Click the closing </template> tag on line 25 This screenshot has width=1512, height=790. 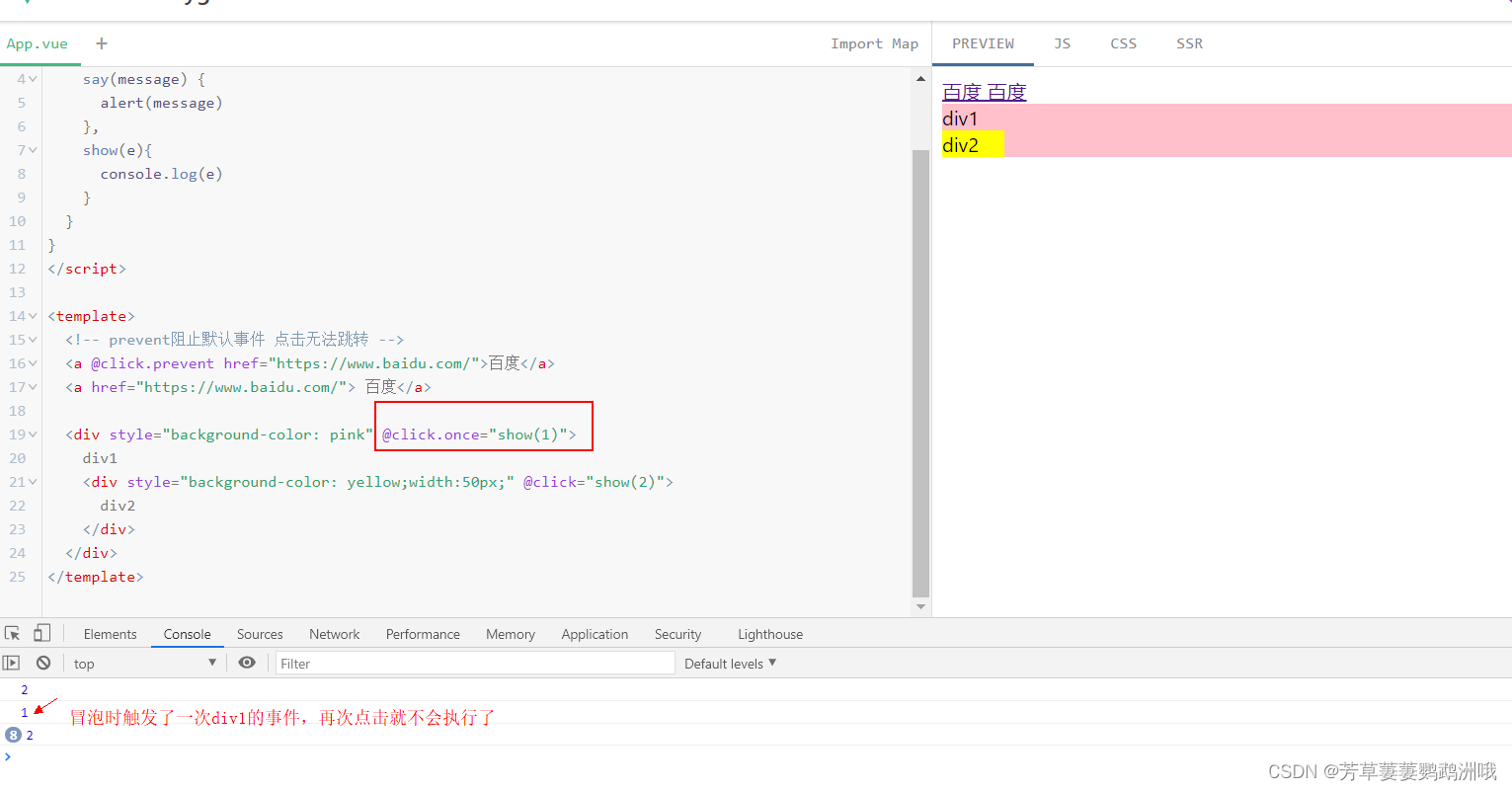pos(96,577)
